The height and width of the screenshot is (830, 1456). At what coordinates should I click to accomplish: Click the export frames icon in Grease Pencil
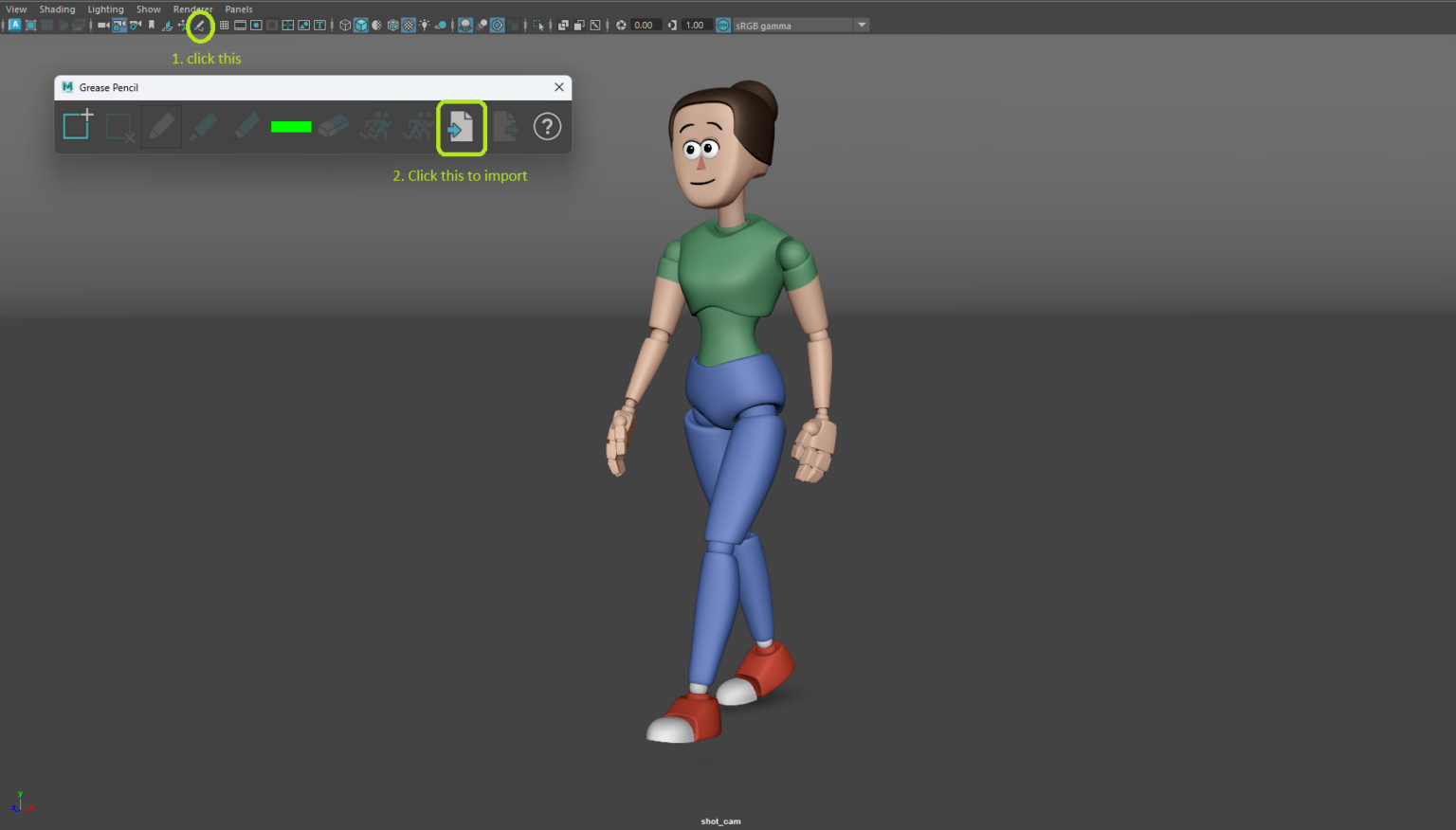point(505,126)
